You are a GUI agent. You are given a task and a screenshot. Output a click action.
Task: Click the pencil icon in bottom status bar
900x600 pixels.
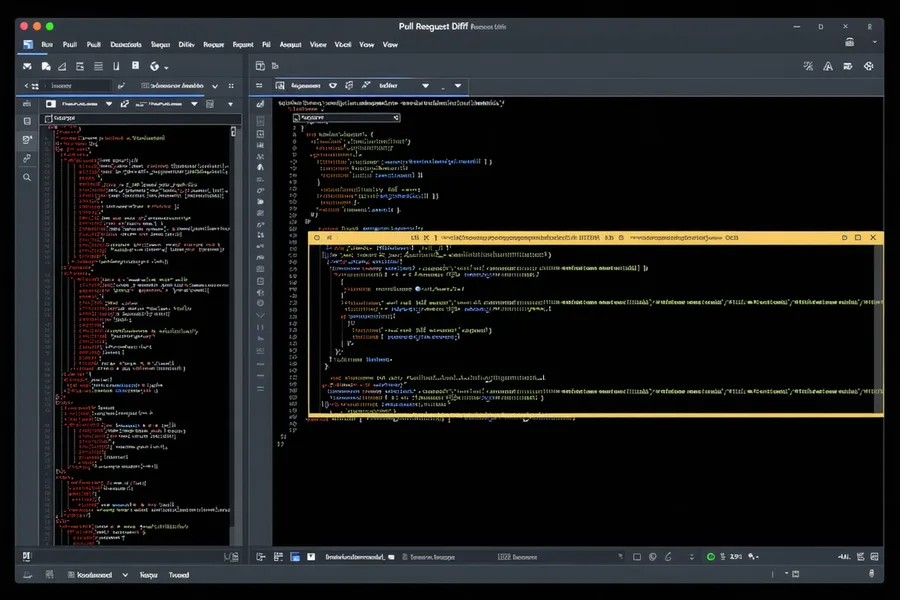coord(669,557)
